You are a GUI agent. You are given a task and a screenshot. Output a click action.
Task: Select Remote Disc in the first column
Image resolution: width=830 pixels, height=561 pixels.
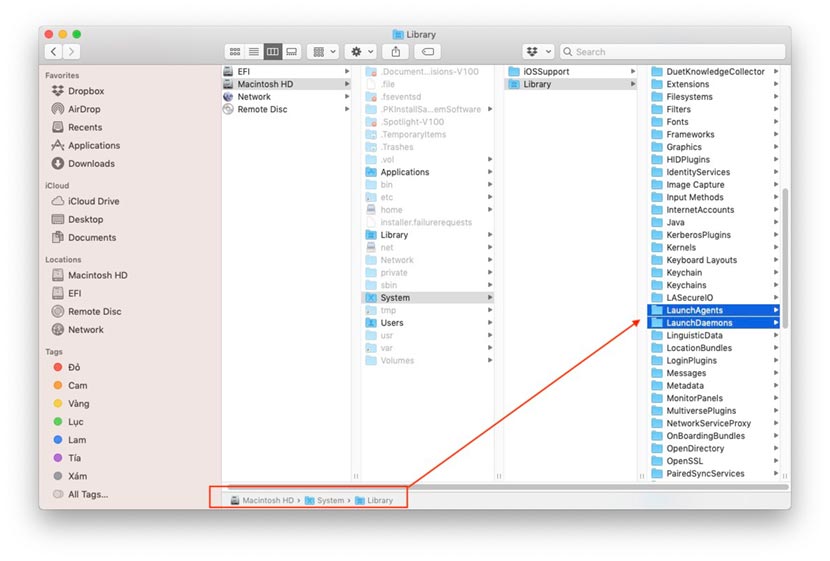tap(286, 110)
